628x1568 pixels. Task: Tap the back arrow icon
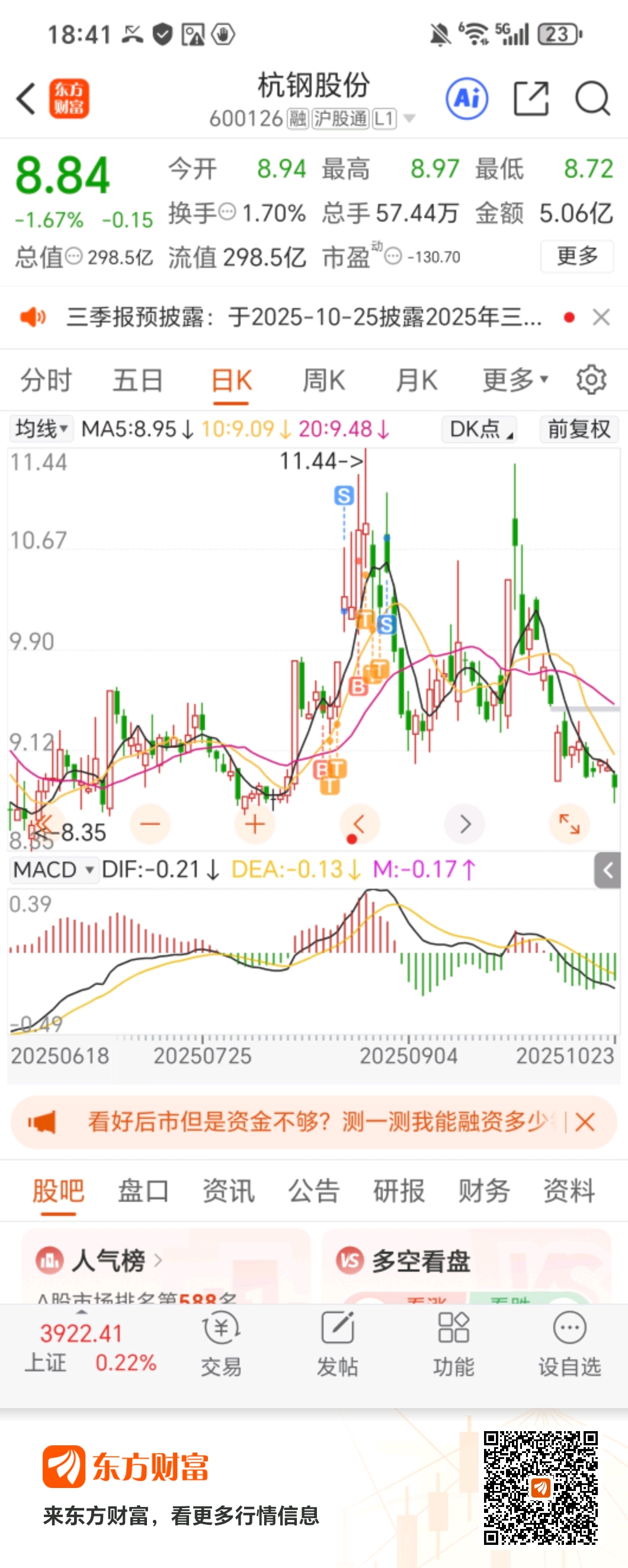[x=25, y=98]
